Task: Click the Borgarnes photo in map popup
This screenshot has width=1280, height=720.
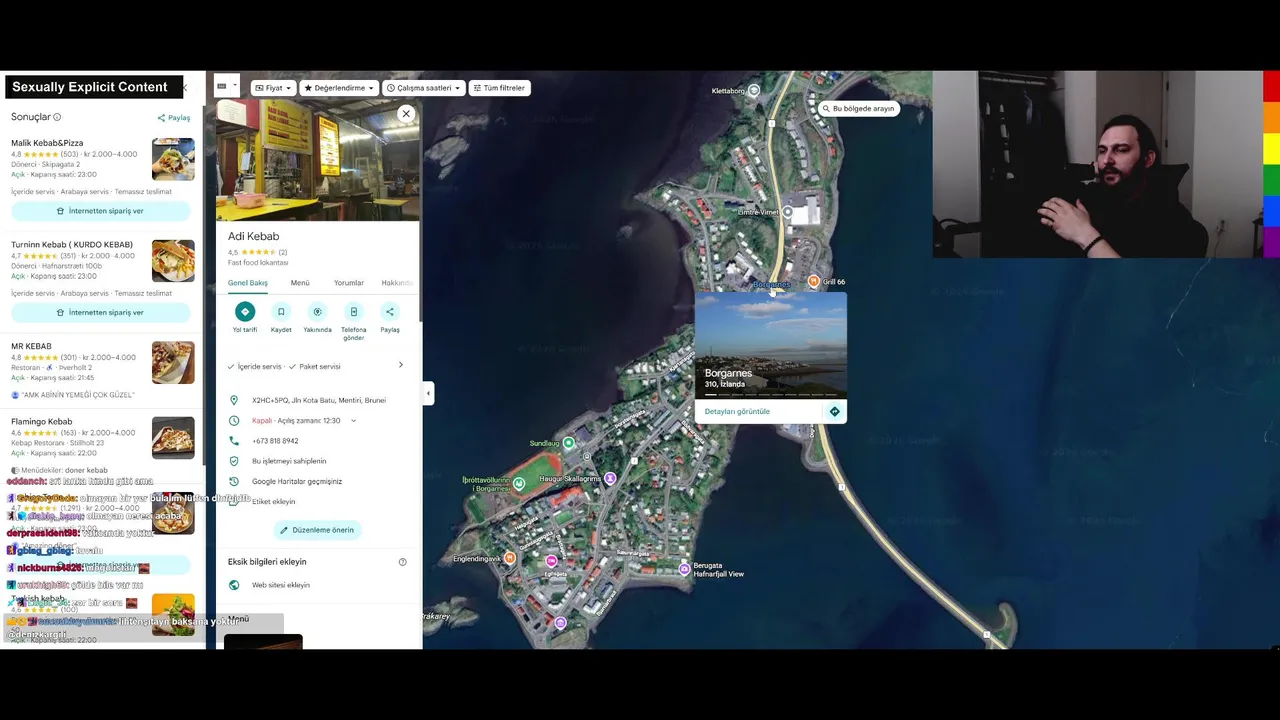Action: pos(771,345)
